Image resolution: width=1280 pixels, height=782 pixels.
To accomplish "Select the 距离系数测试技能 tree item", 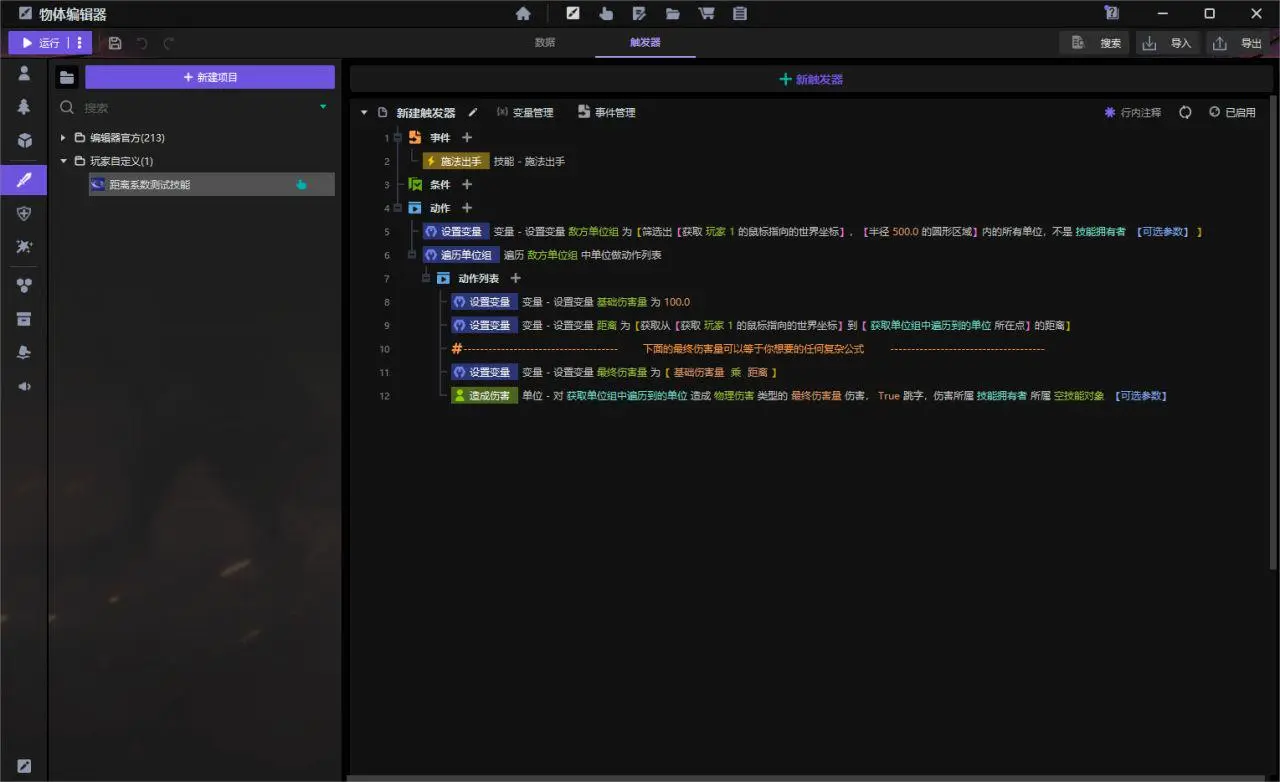I will (x=150, y=185).
